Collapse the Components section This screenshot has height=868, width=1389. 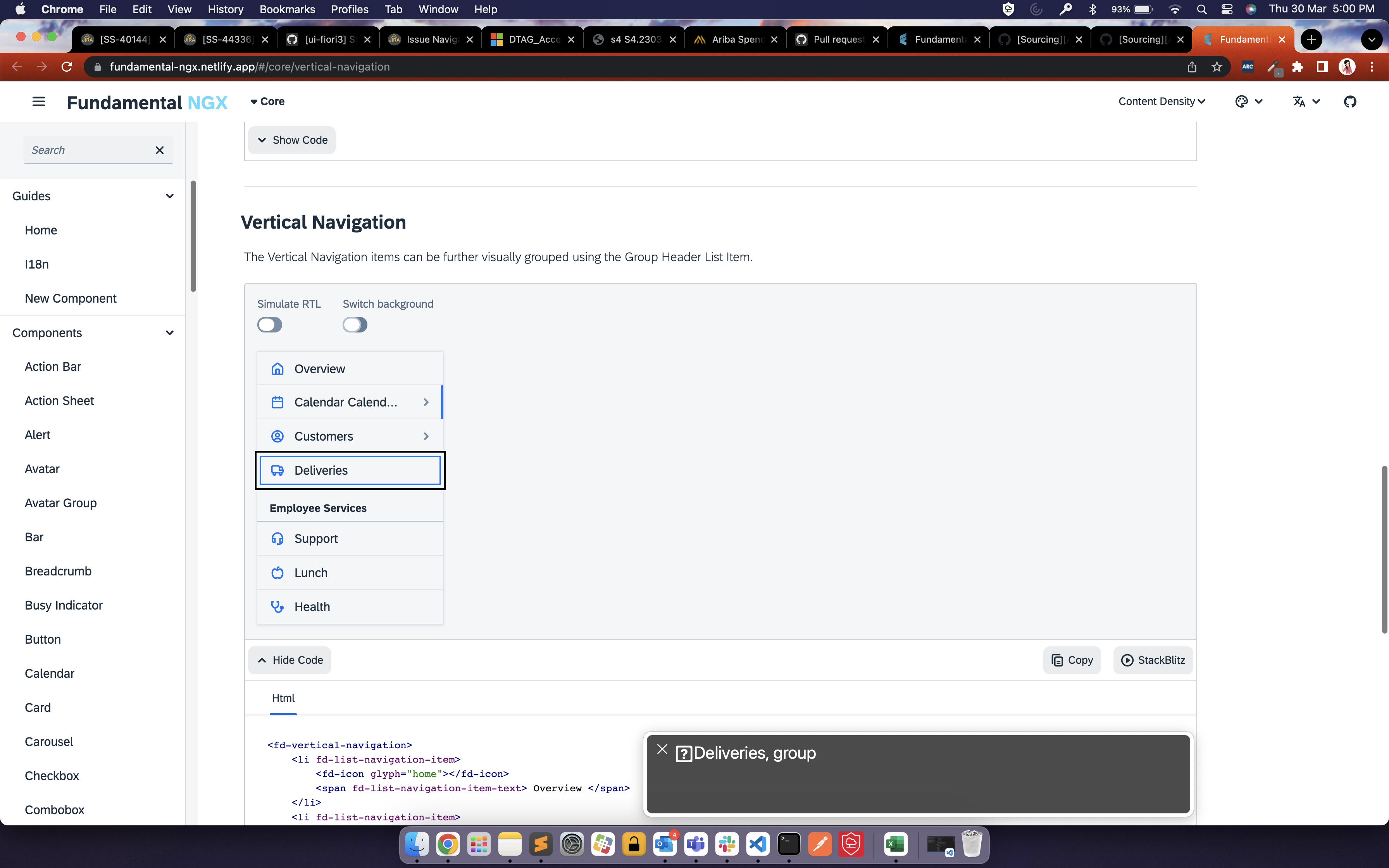tap(169, 333)
